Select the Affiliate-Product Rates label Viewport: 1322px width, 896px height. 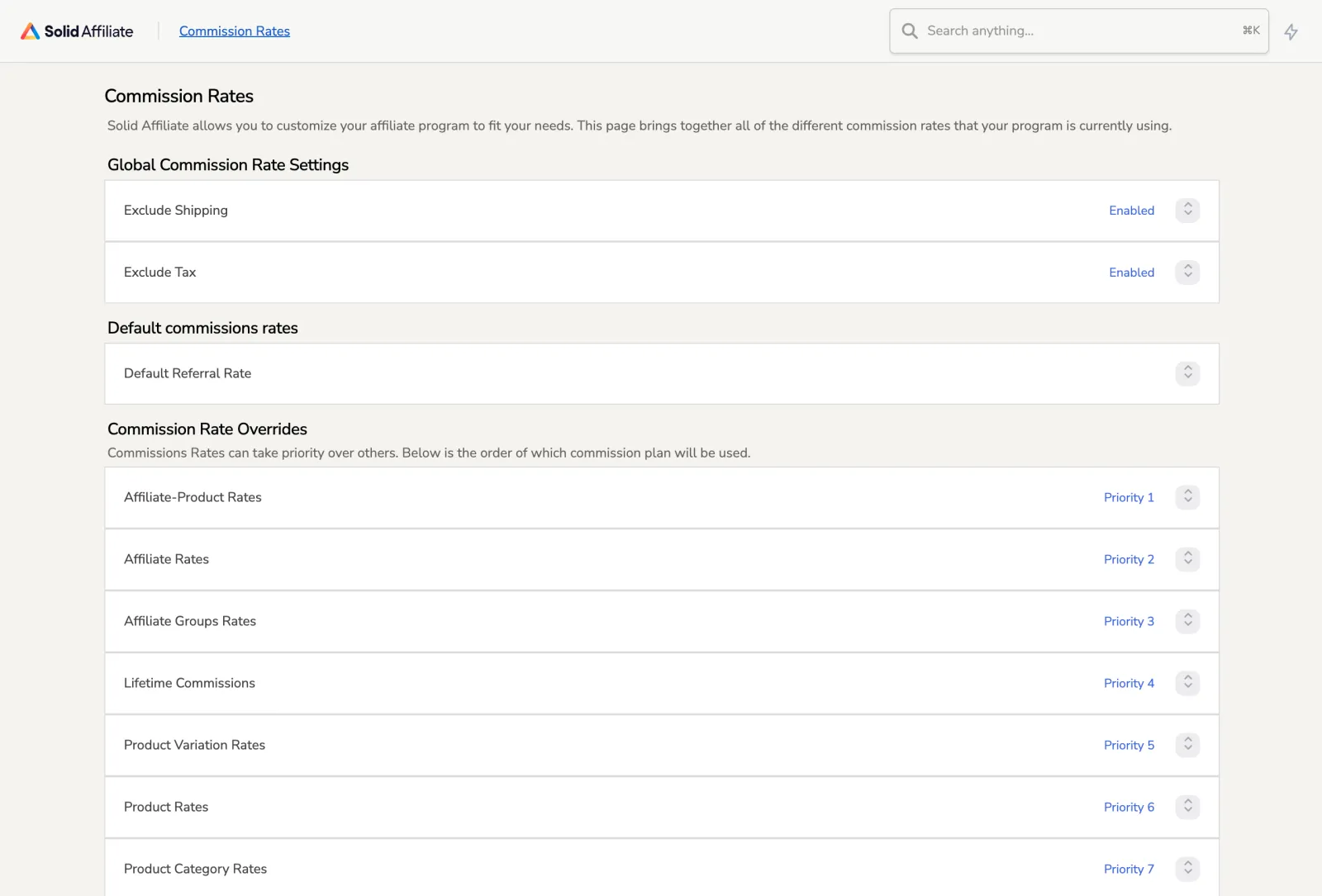[x=193, y=497]
